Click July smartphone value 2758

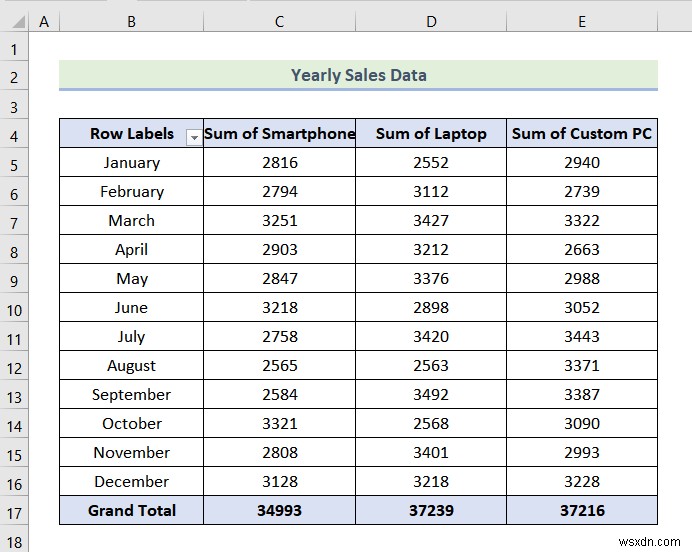click(279, 336)
